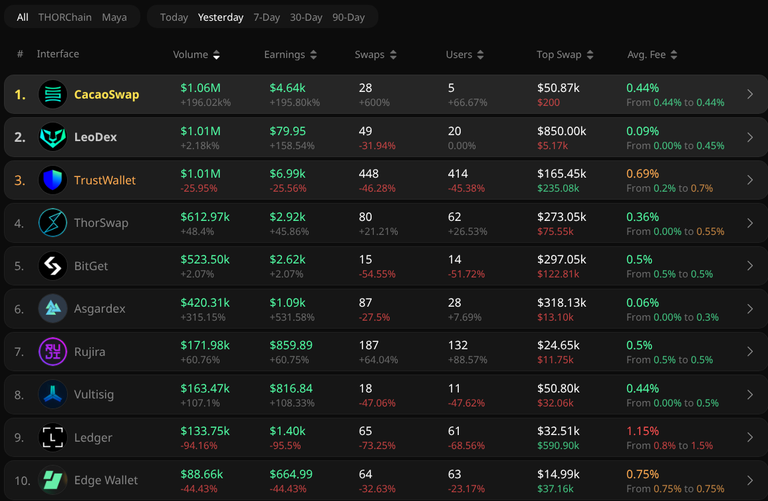Screen dimensions: 768x501
Task: Click the Volume column header label
Action: pyautogui.click(x=191, y=54)
